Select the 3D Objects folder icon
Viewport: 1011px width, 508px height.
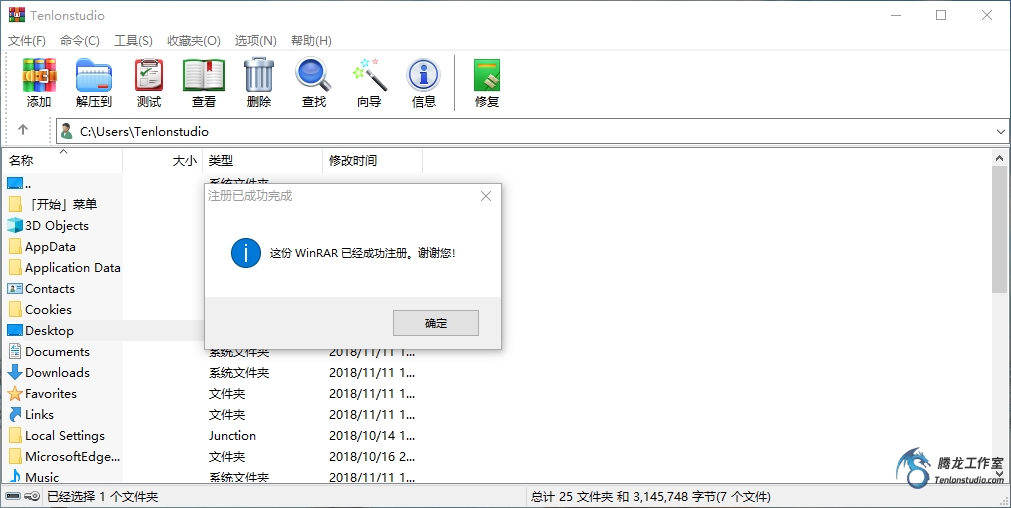pos(15,226)
